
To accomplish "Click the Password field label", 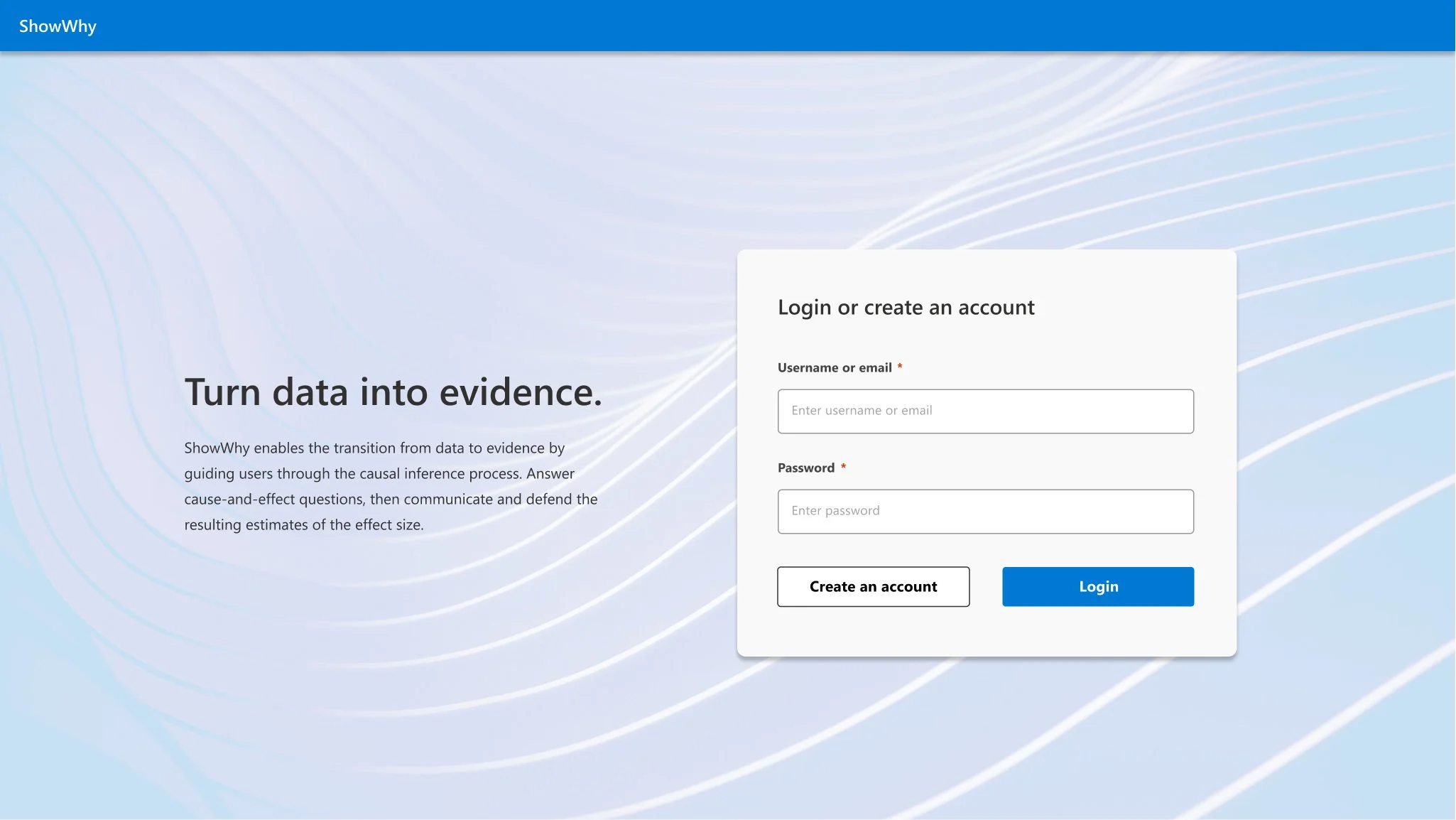I will 805,468.
